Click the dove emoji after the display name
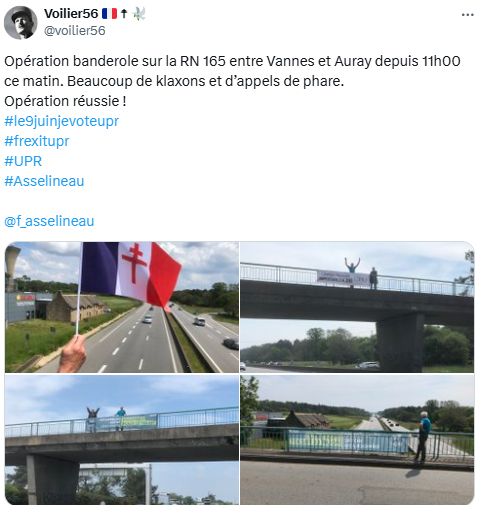Screen dimensions: 477x505 tap(138, 14)
